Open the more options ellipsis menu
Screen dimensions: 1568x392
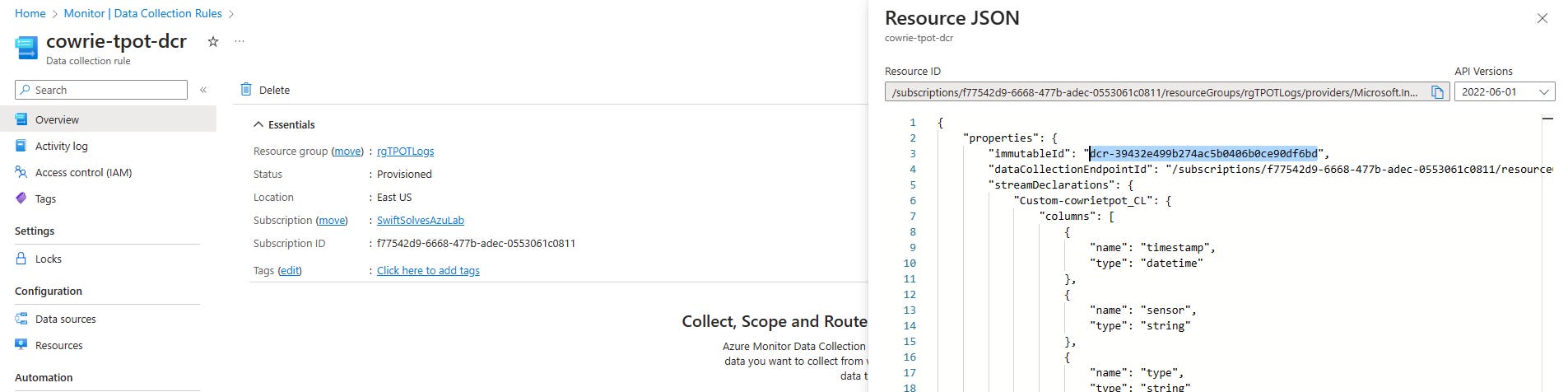pyautogui.click(x=240, y=41)
